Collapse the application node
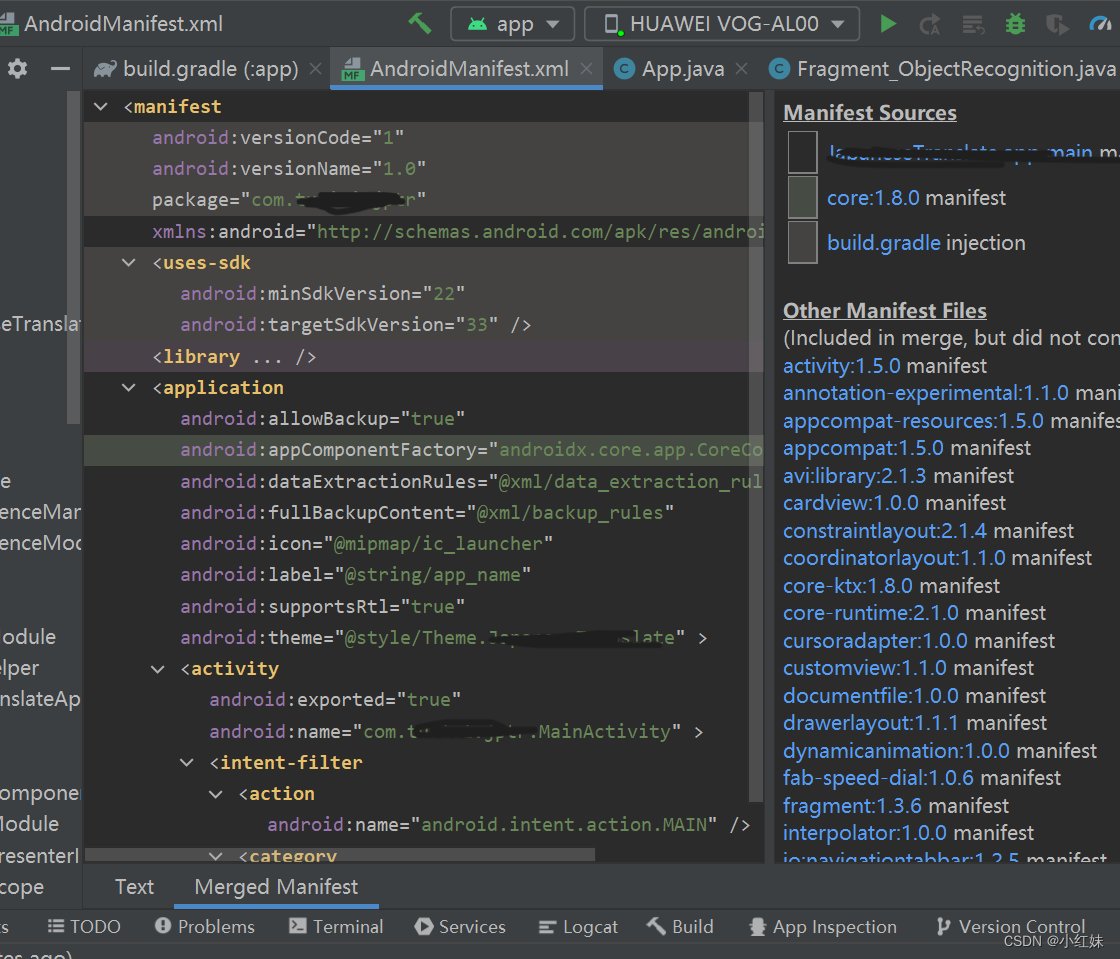The image size is (1120, 959). click(x=129, y=388)
